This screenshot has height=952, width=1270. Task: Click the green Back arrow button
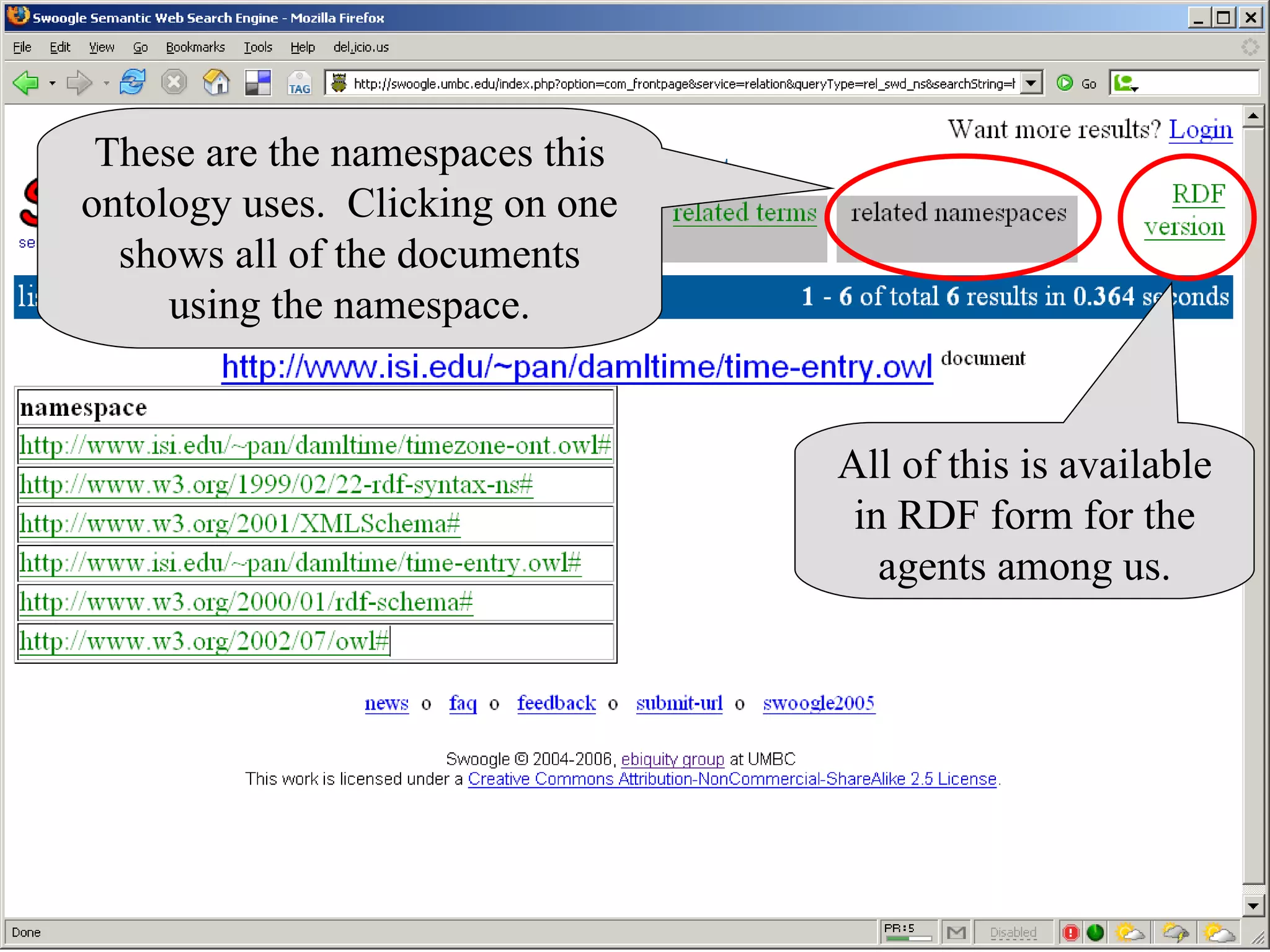point(26,82)
